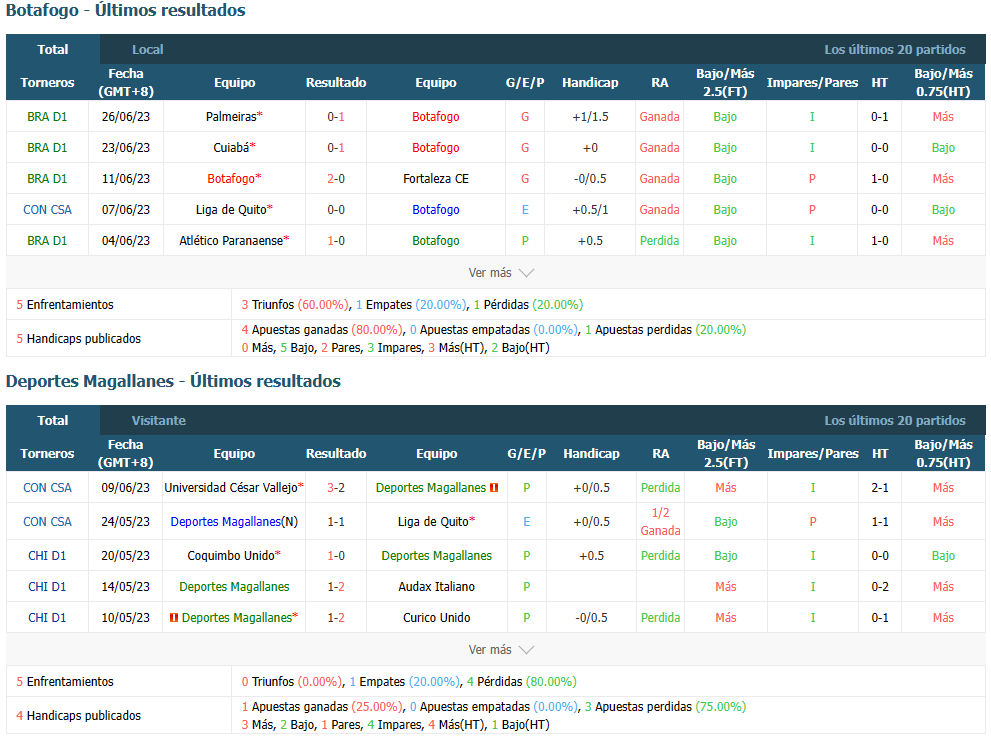Open the CHI D1 tournament link dated 20/05/23
The width and height of the screenshot is (991, 739).
pos(47,556)
